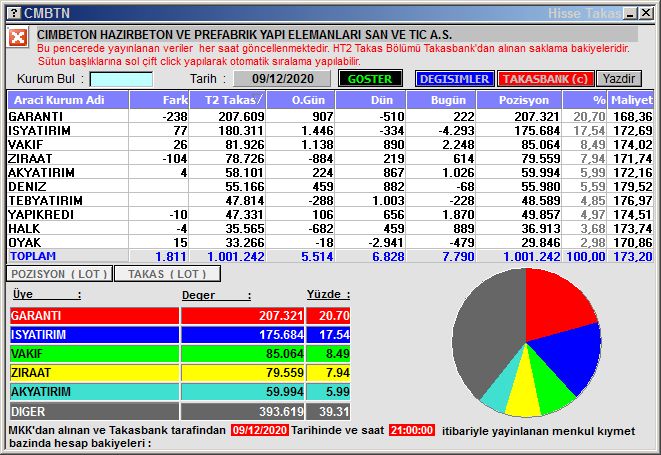Print with the Yazdir button

pyautogui.click(x=618, y=79)
